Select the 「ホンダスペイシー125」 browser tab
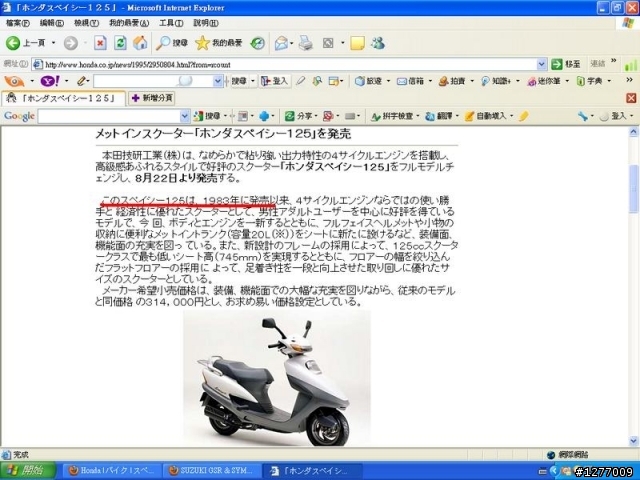The height and width of the screenshot is (480, 640). click(x=63, y=98)
